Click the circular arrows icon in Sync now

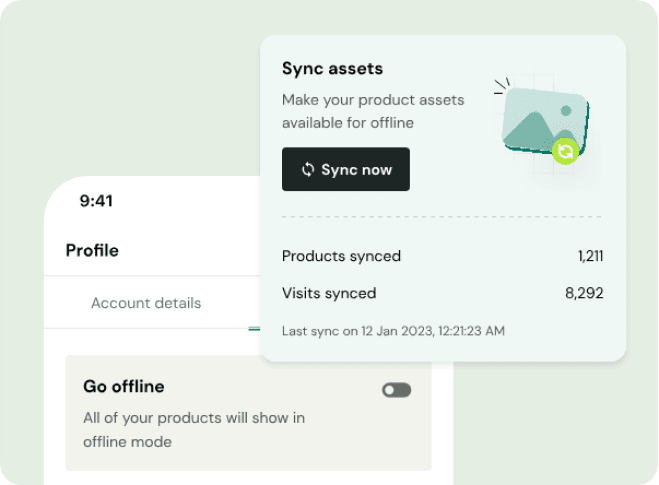click(x=308, y=169)
